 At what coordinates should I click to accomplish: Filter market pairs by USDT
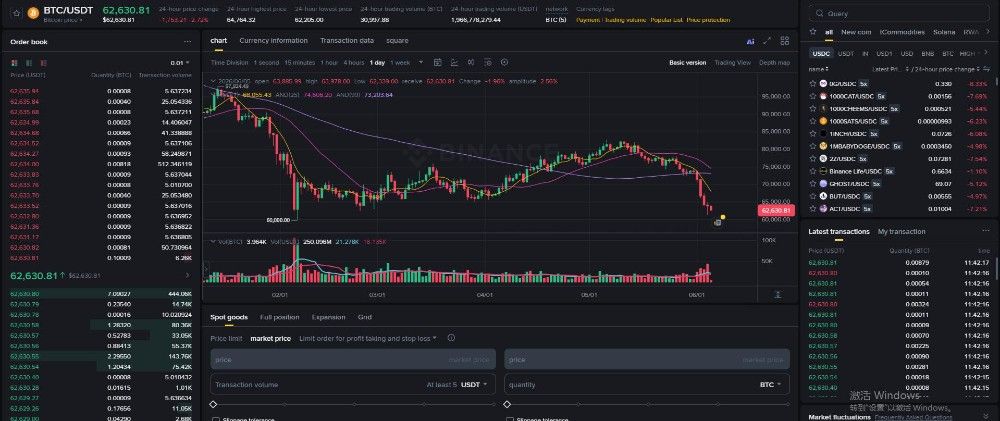click(x=846, y=54)
